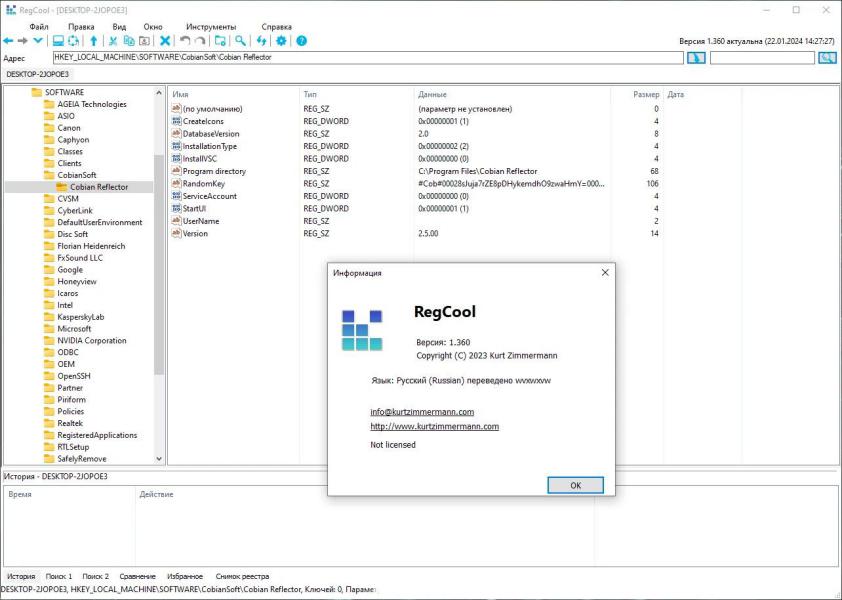Screen dimensions: 842x600
Task: Click the magnifier search toolbar icon
Action: coord(241,41)
